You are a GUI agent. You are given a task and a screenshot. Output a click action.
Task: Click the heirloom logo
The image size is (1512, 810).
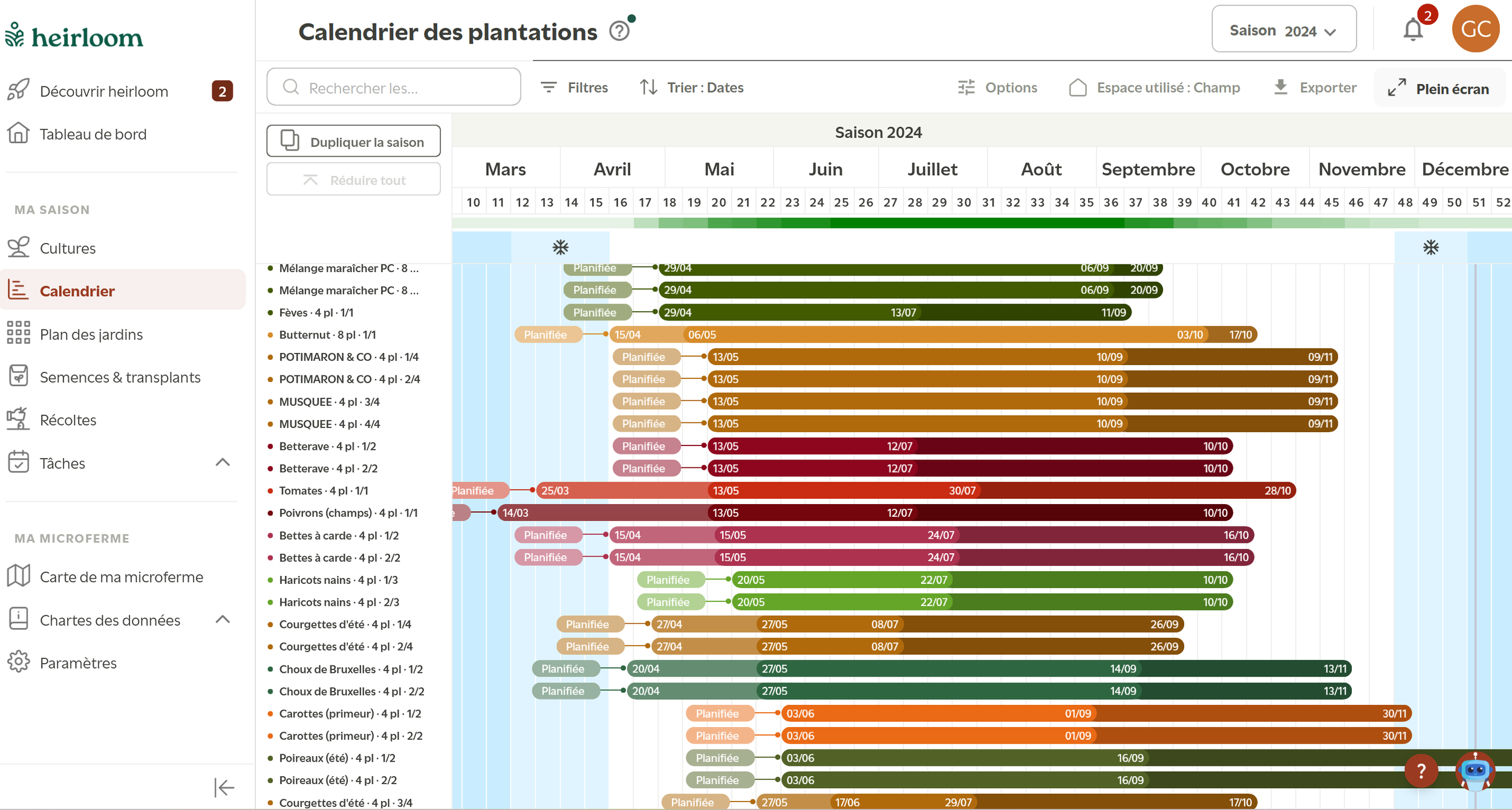[x=74, y=36]
